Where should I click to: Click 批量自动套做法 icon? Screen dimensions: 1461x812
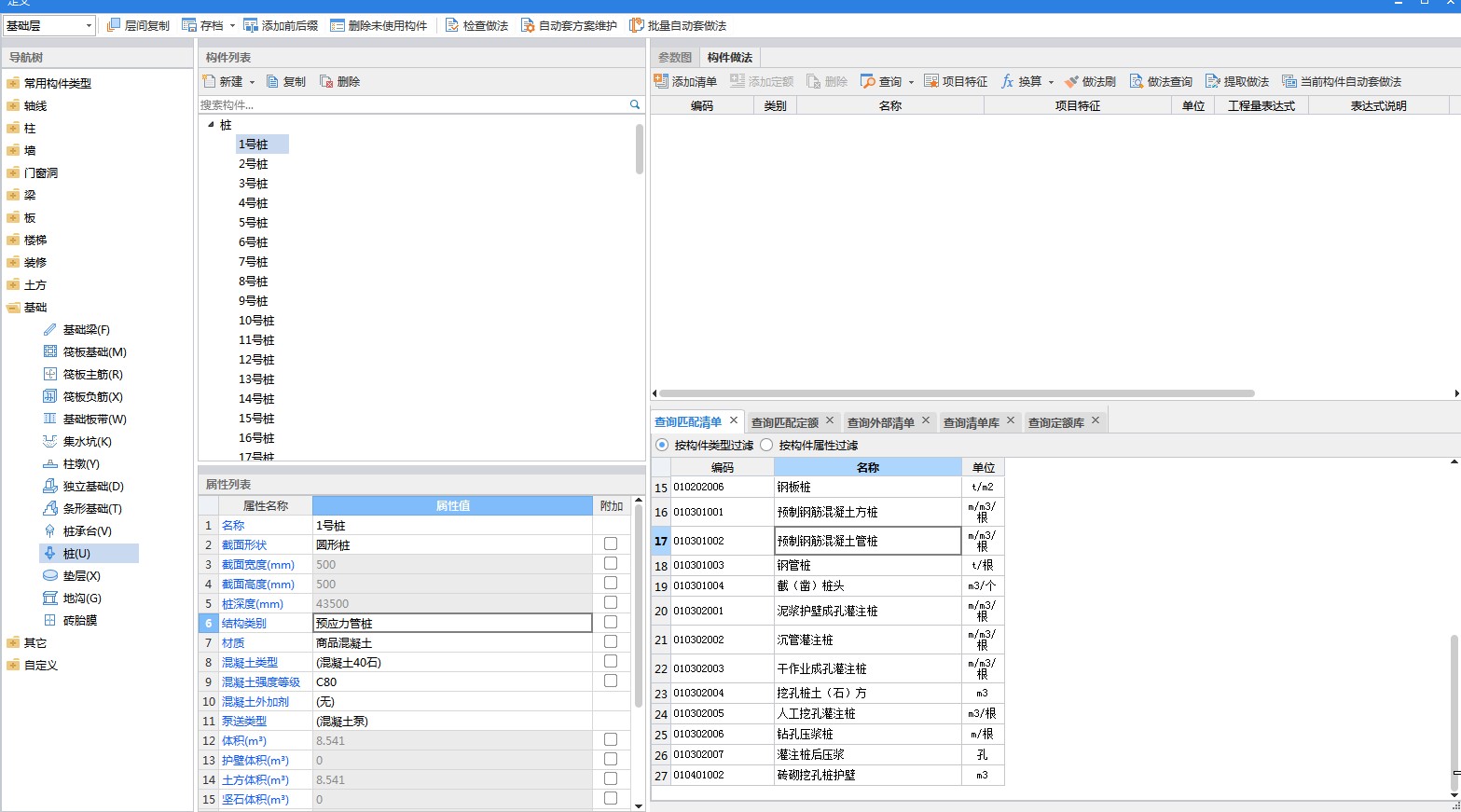(x=637, y=25)
